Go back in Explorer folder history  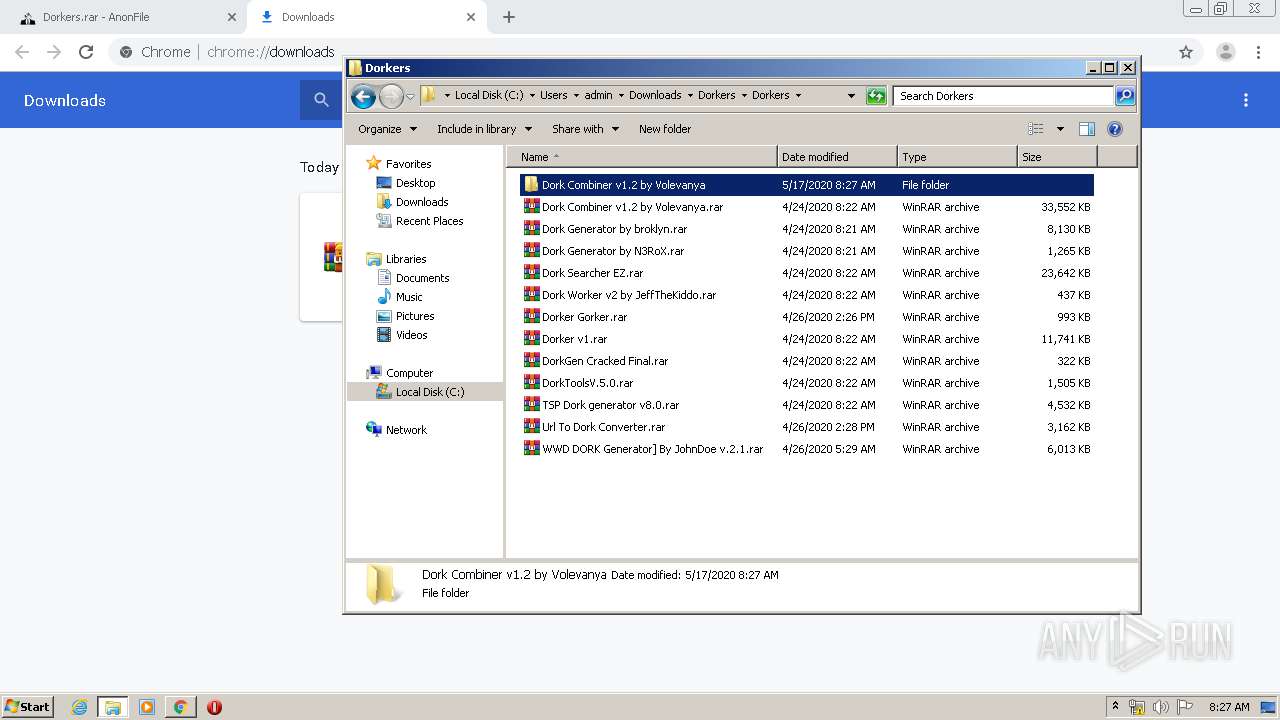[363, 96]
